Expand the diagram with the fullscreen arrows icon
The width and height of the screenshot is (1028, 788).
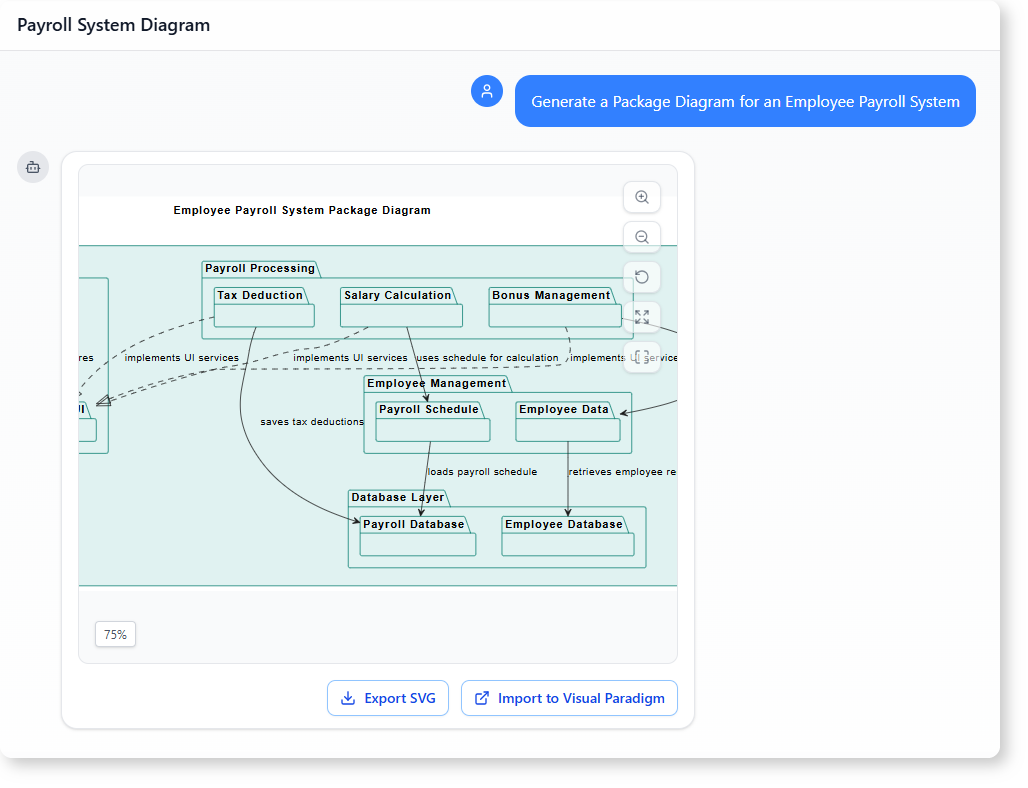(x=642, y=317)
